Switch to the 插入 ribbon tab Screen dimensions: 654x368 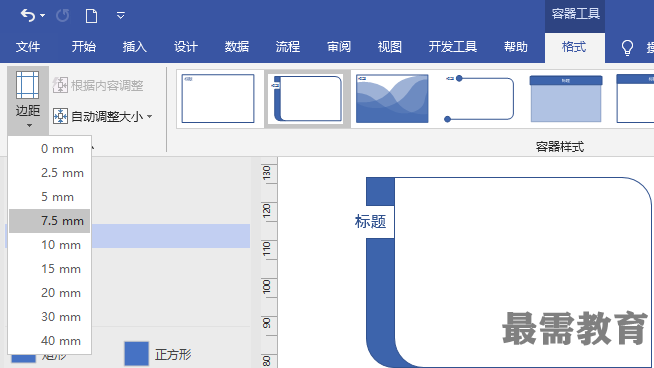(135, 47)
